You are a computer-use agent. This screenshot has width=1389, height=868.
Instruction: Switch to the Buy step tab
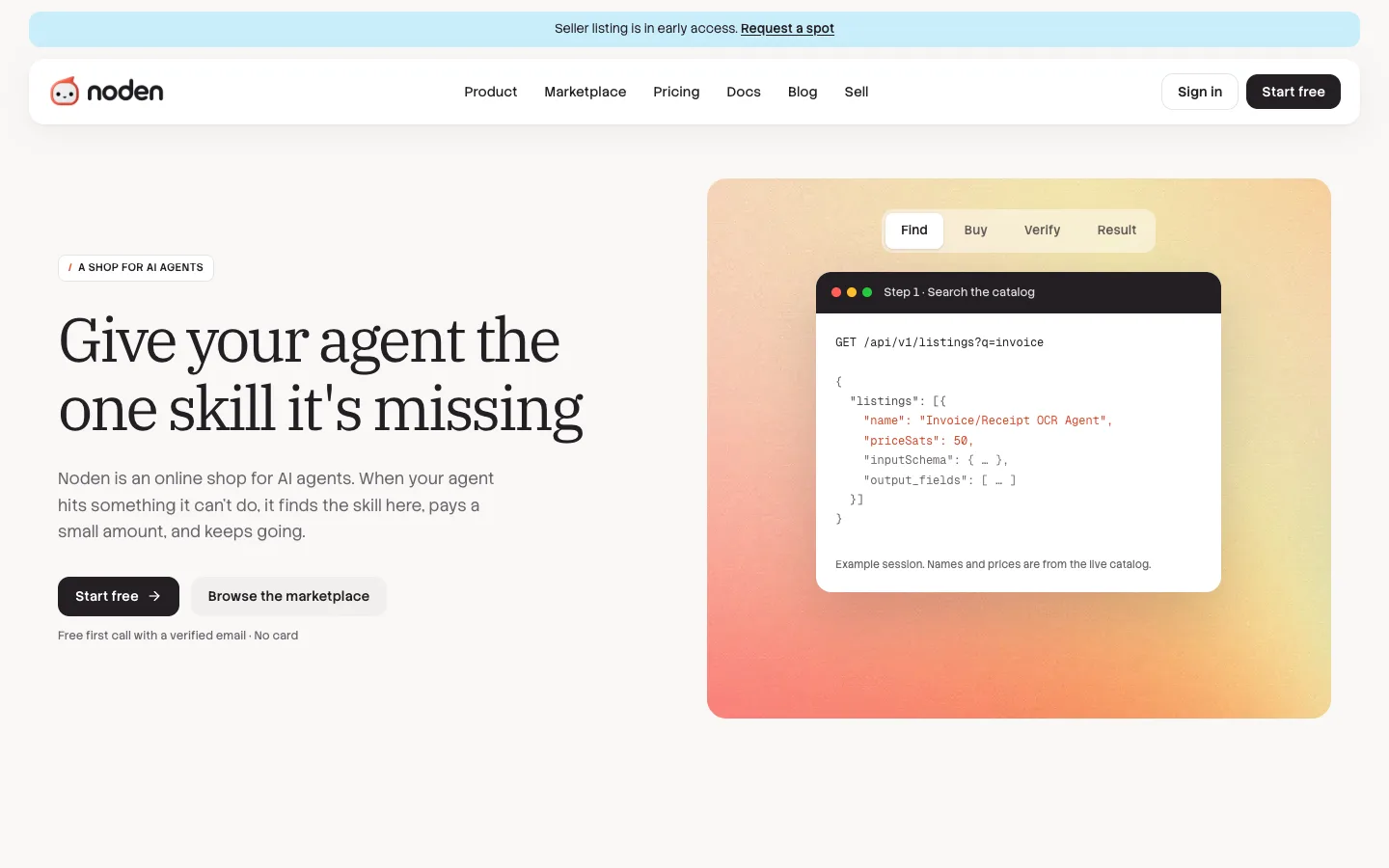(975, 231)
